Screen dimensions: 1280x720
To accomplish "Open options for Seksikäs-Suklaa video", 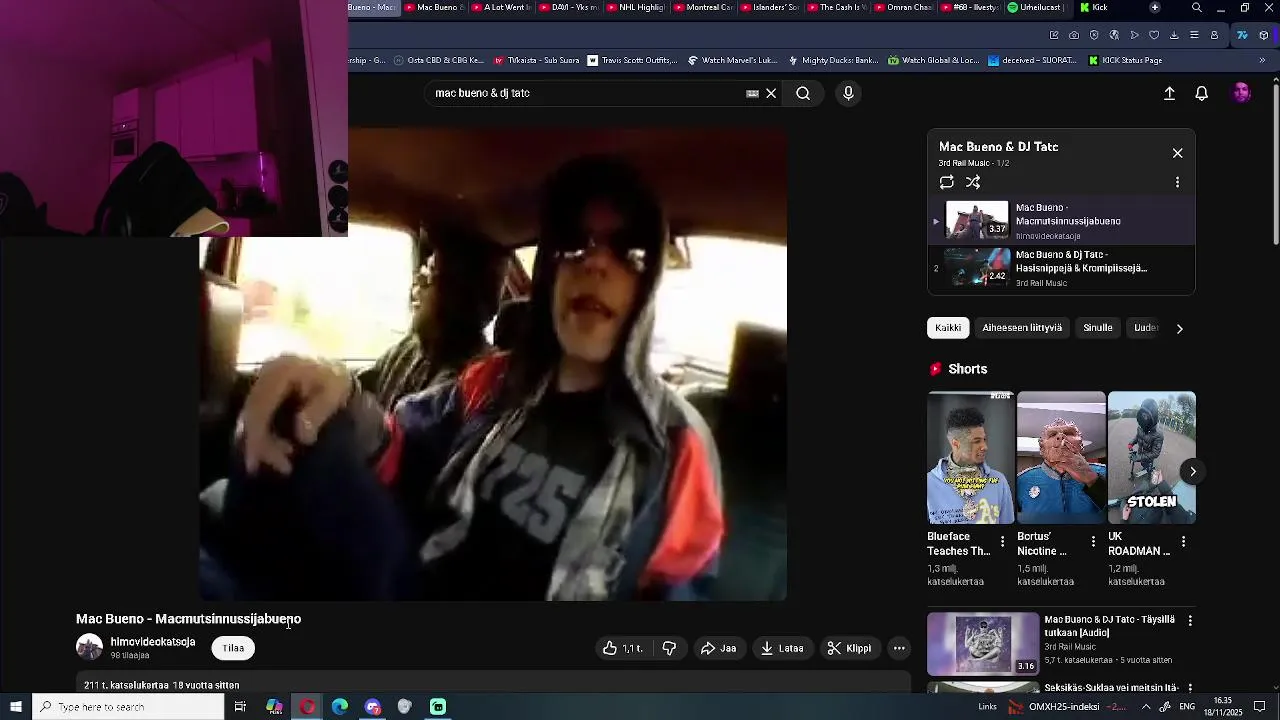I will coord(1190,689).
